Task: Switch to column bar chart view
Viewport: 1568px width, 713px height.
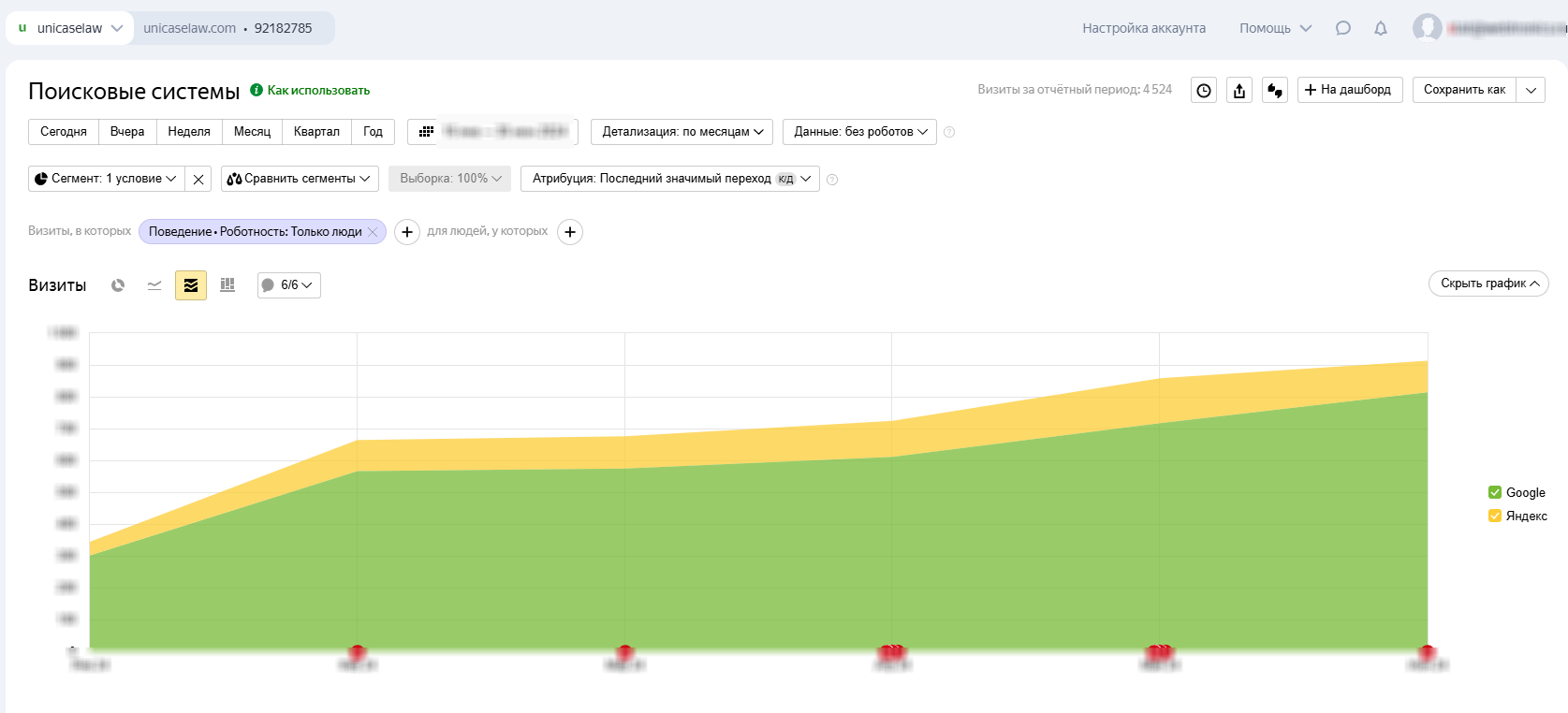Action: [x=227, y=285]
